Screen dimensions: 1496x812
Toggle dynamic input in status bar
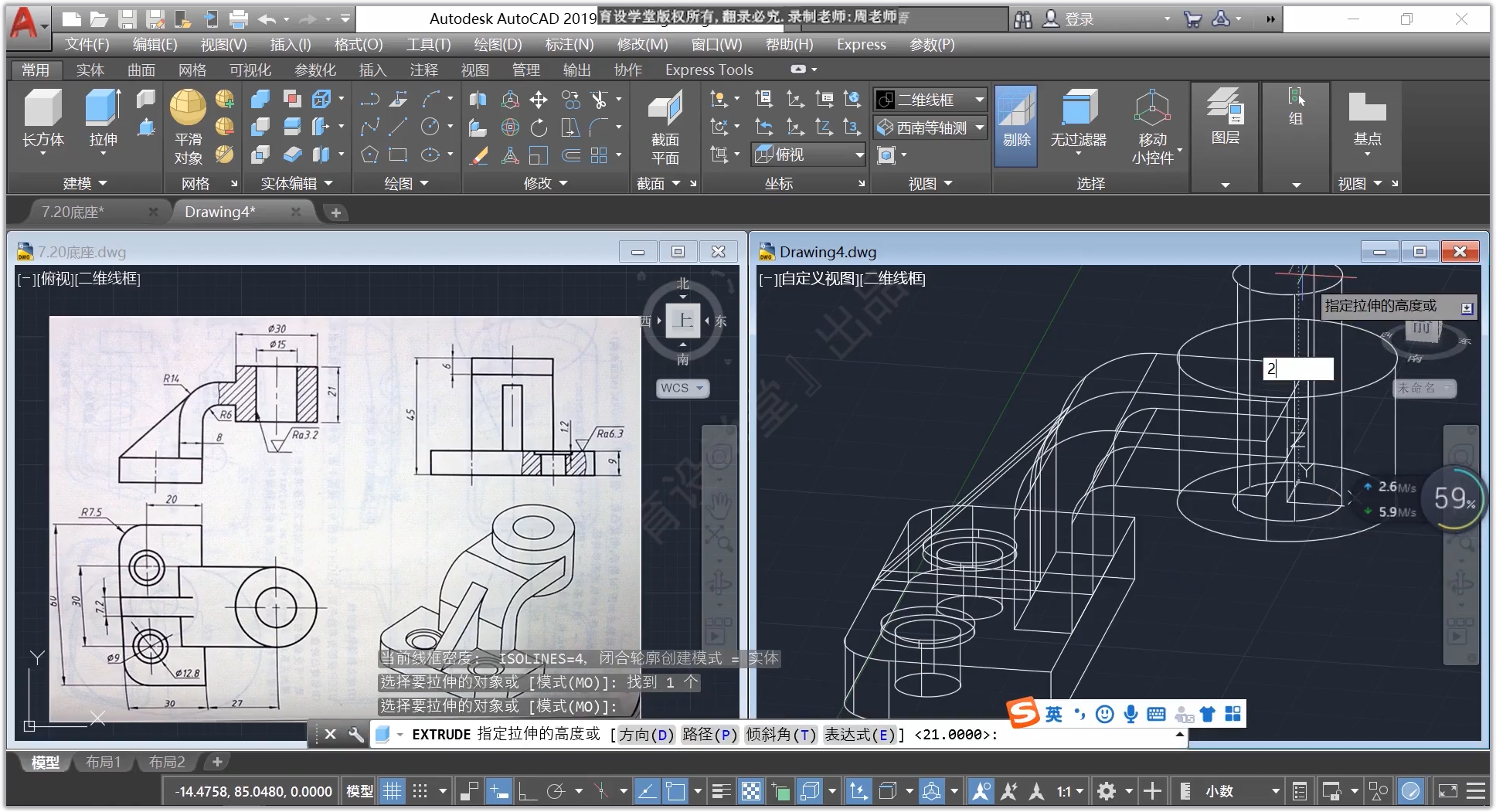499,790
